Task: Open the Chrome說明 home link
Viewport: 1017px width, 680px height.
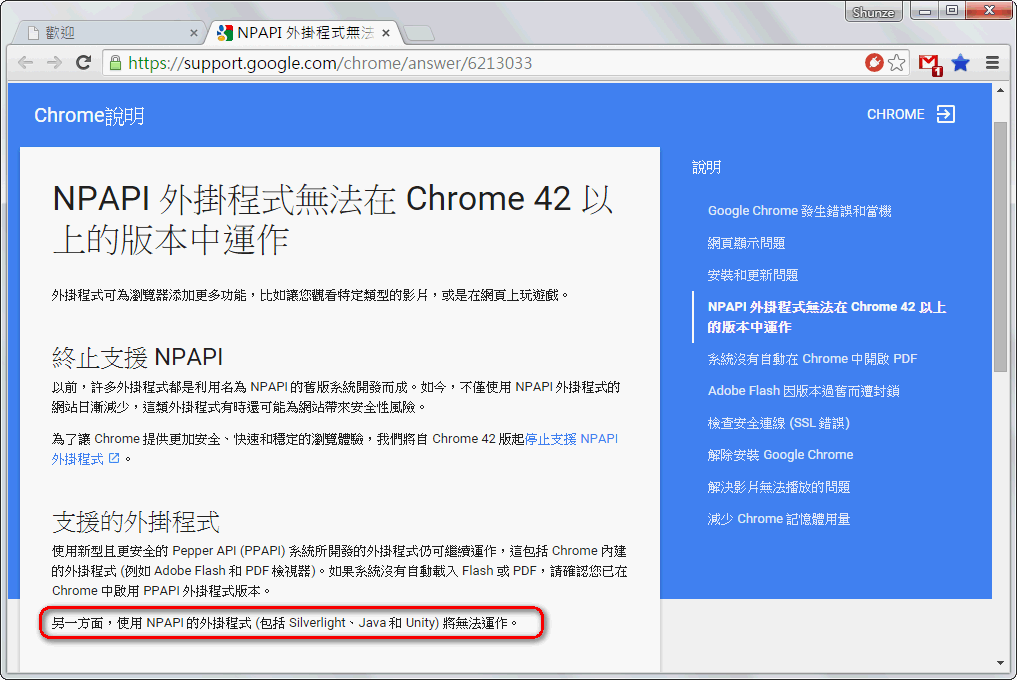Action: coord(90,115)
